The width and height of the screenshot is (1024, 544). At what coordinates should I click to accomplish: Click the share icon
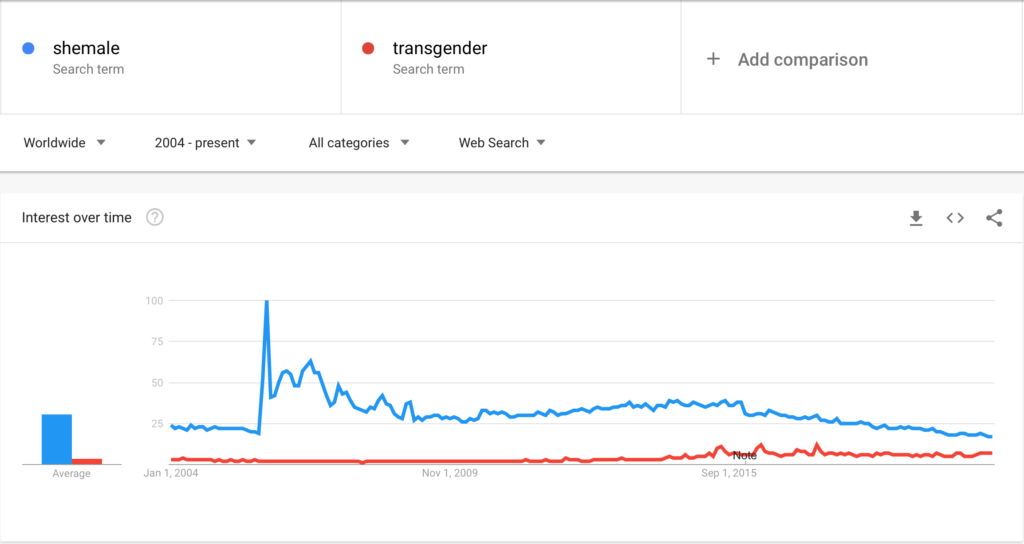pyautogui.click(x=994, y=218)
